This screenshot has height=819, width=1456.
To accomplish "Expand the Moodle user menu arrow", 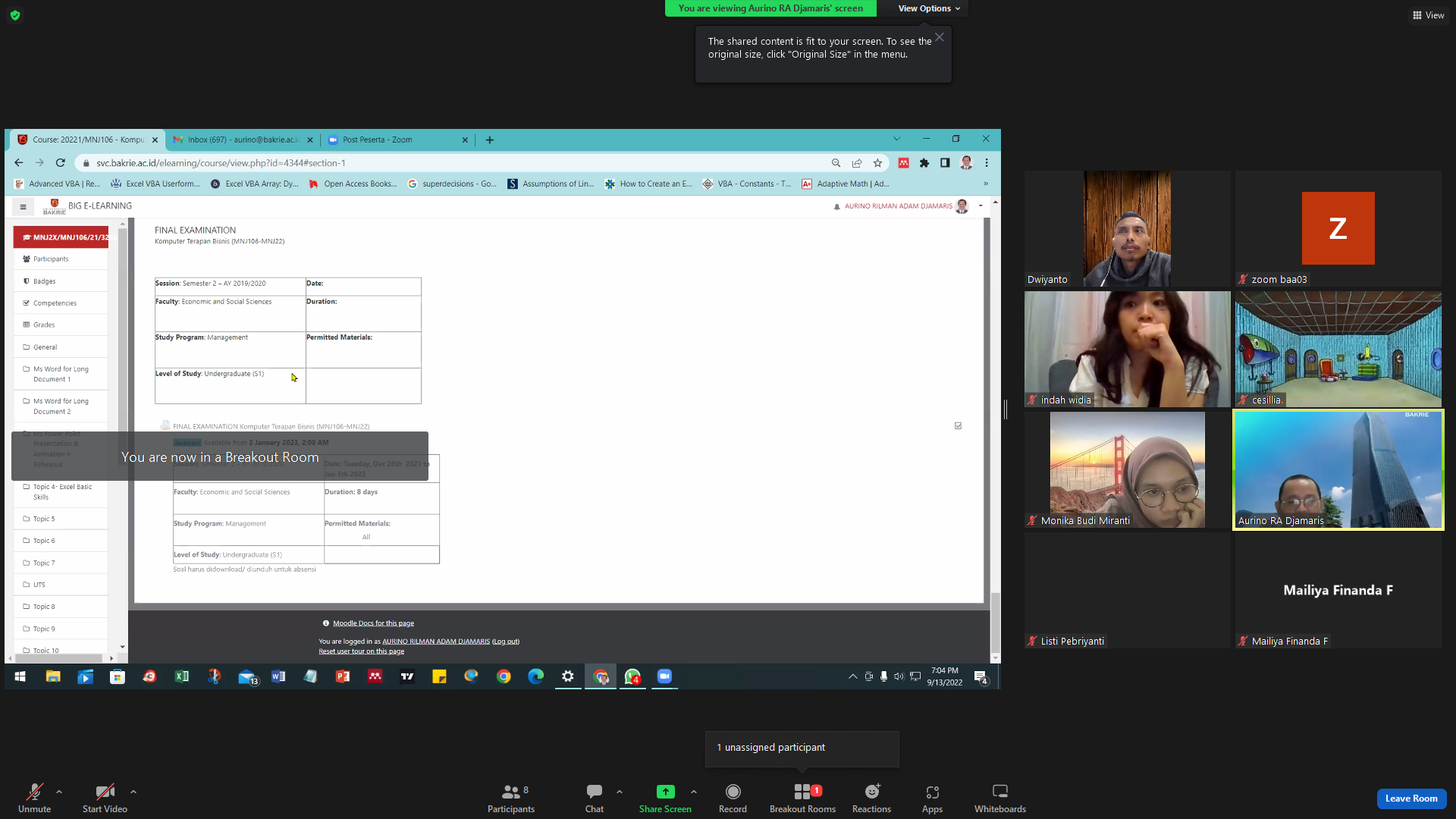I will (981, 206).
